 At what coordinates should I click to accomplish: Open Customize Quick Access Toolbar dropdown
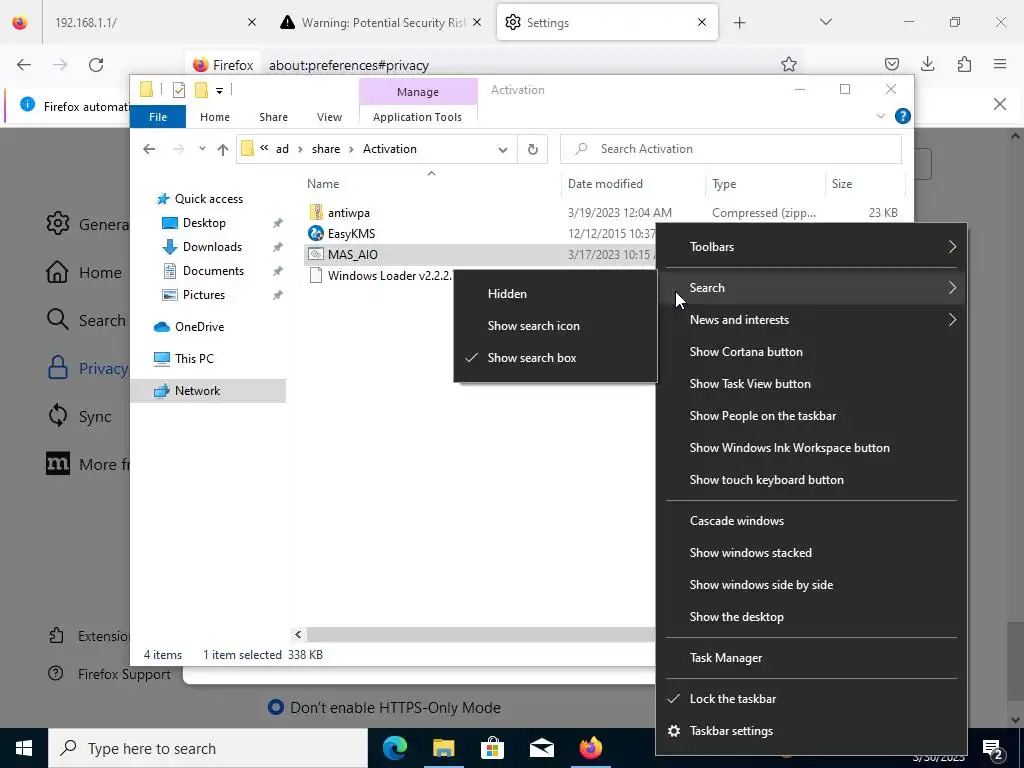click(219, 91)
